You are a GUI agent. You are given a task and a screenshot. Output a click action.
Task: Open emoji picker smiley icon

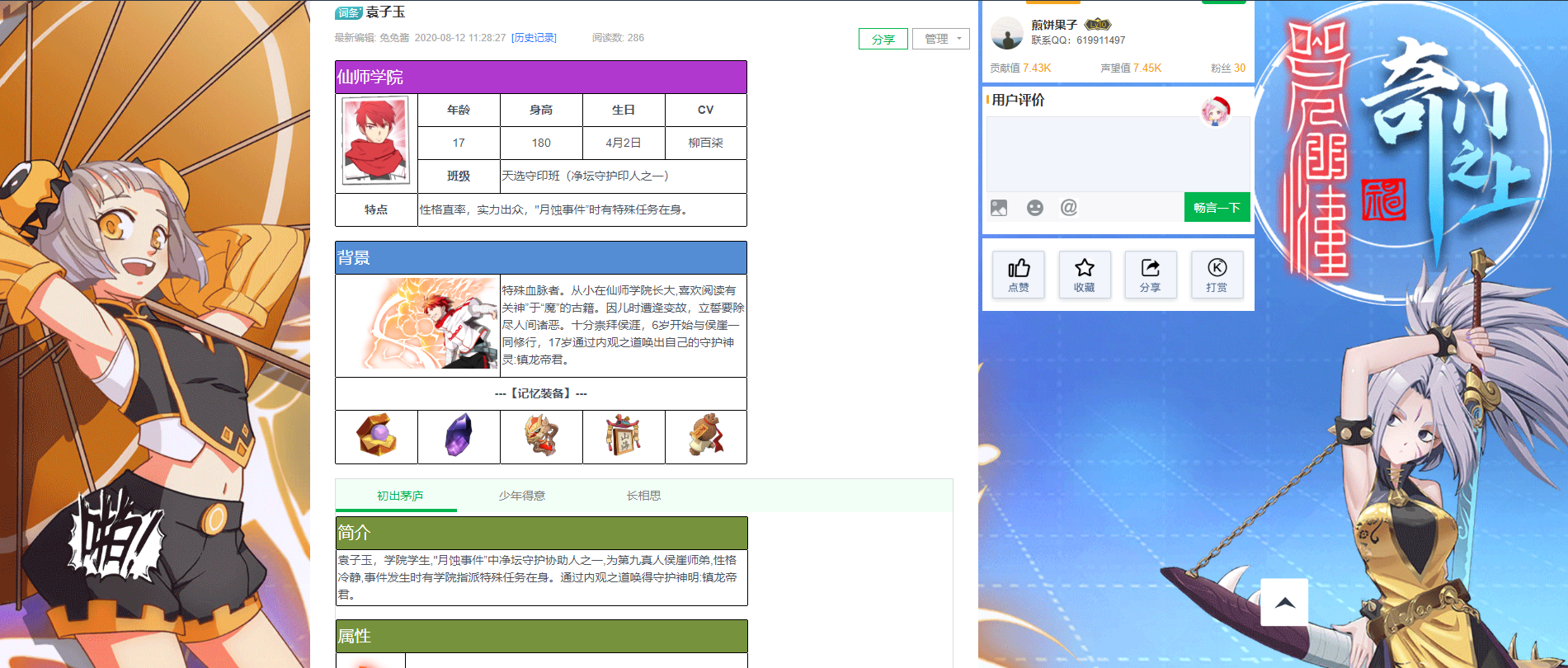[1035, 208]
